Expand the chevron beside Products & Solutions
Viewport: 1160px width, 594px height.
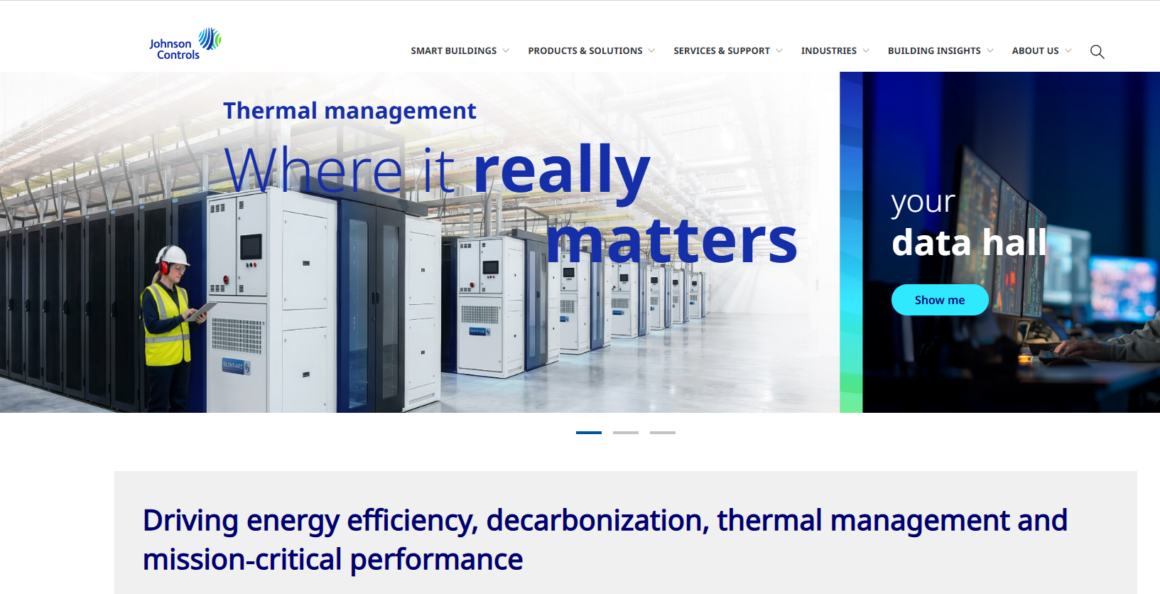(x=651, y=51)
